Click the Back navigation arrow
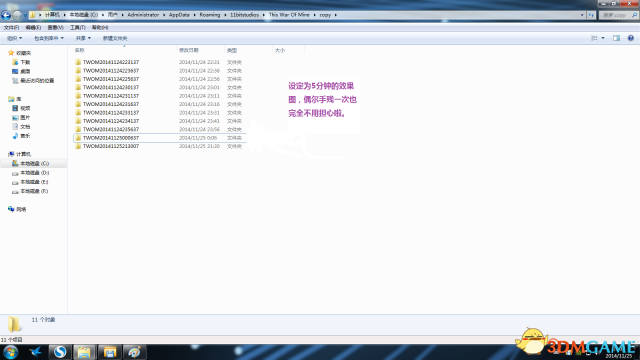This screenshot has height=360, width=640. 6,16
